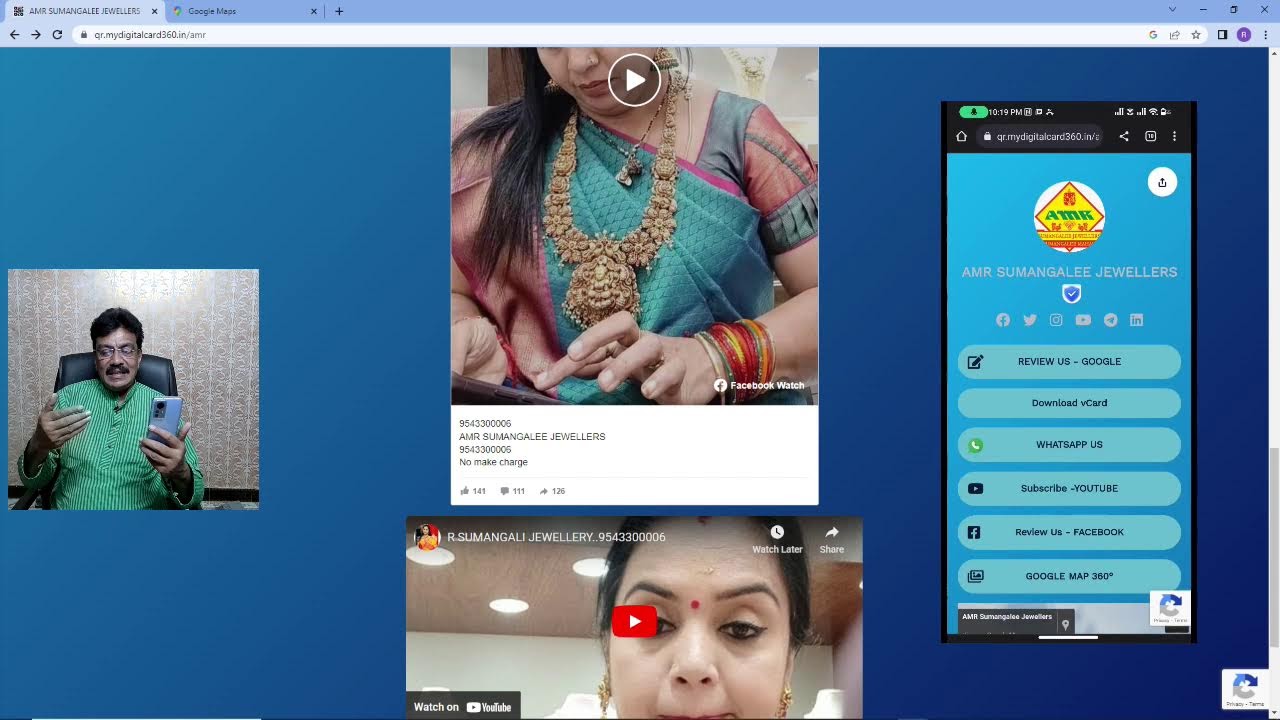The height and width of the screenshot is (720, 1280).
Task: Toggle the Chrome side panel
Action: 1222,34
